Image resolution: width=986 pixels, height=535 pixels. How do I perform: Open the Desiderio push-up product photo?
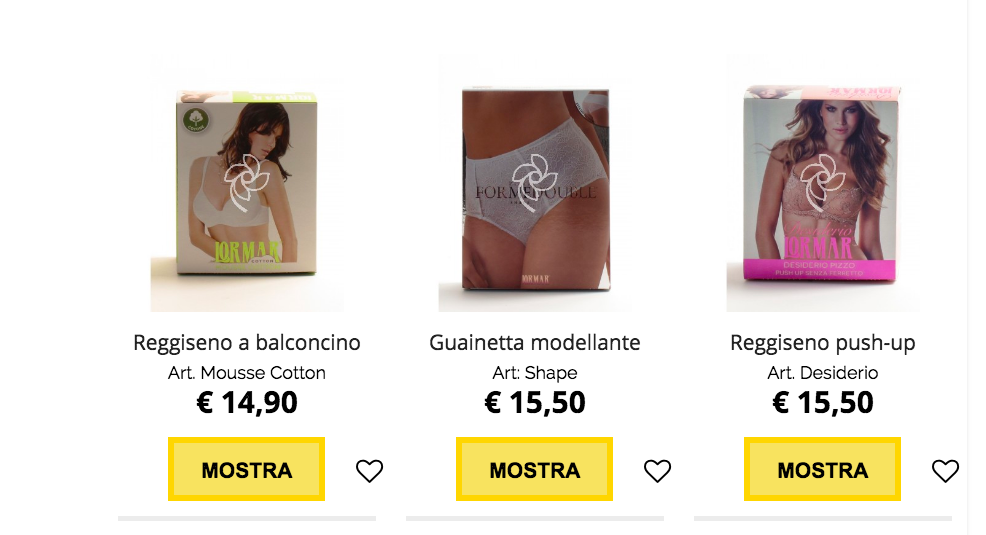823,183
